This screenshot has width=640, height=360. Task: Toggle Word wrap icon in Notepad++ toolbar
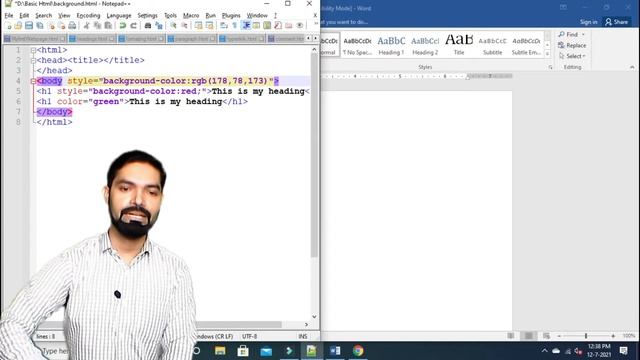coord(224,26)
